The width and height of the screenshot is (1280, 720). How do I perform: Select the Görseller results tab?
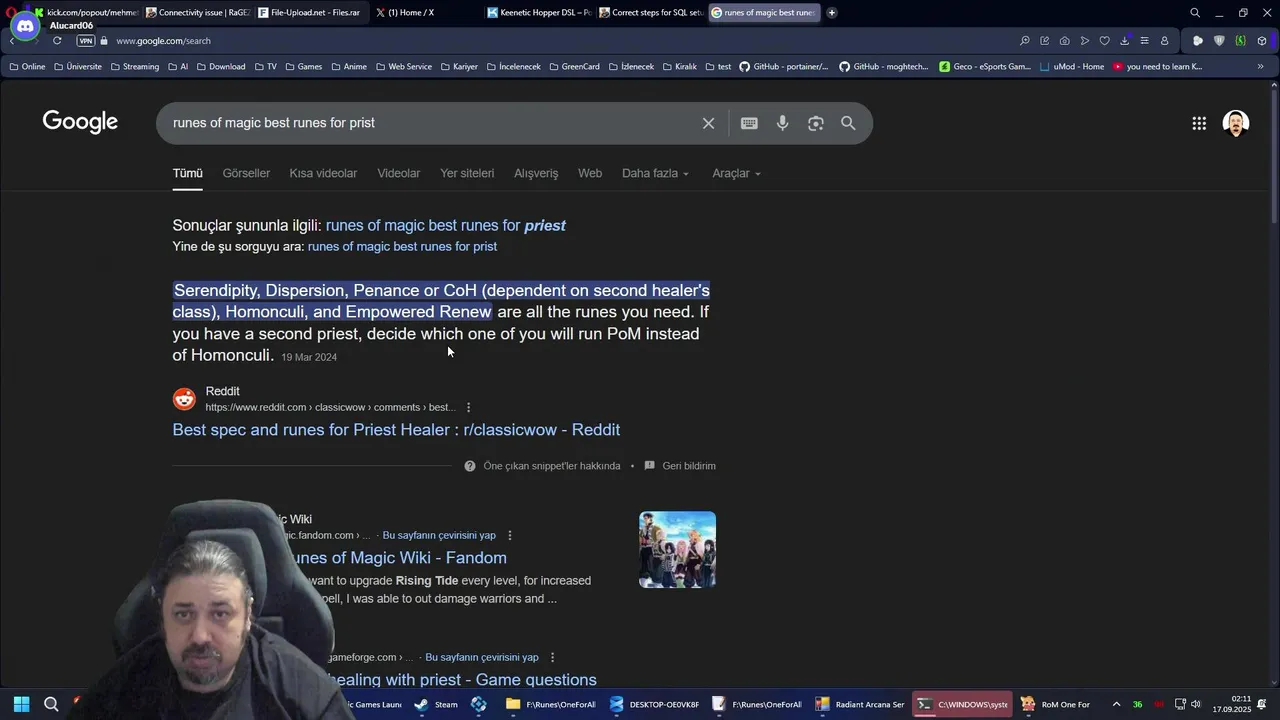click(246, 173)
